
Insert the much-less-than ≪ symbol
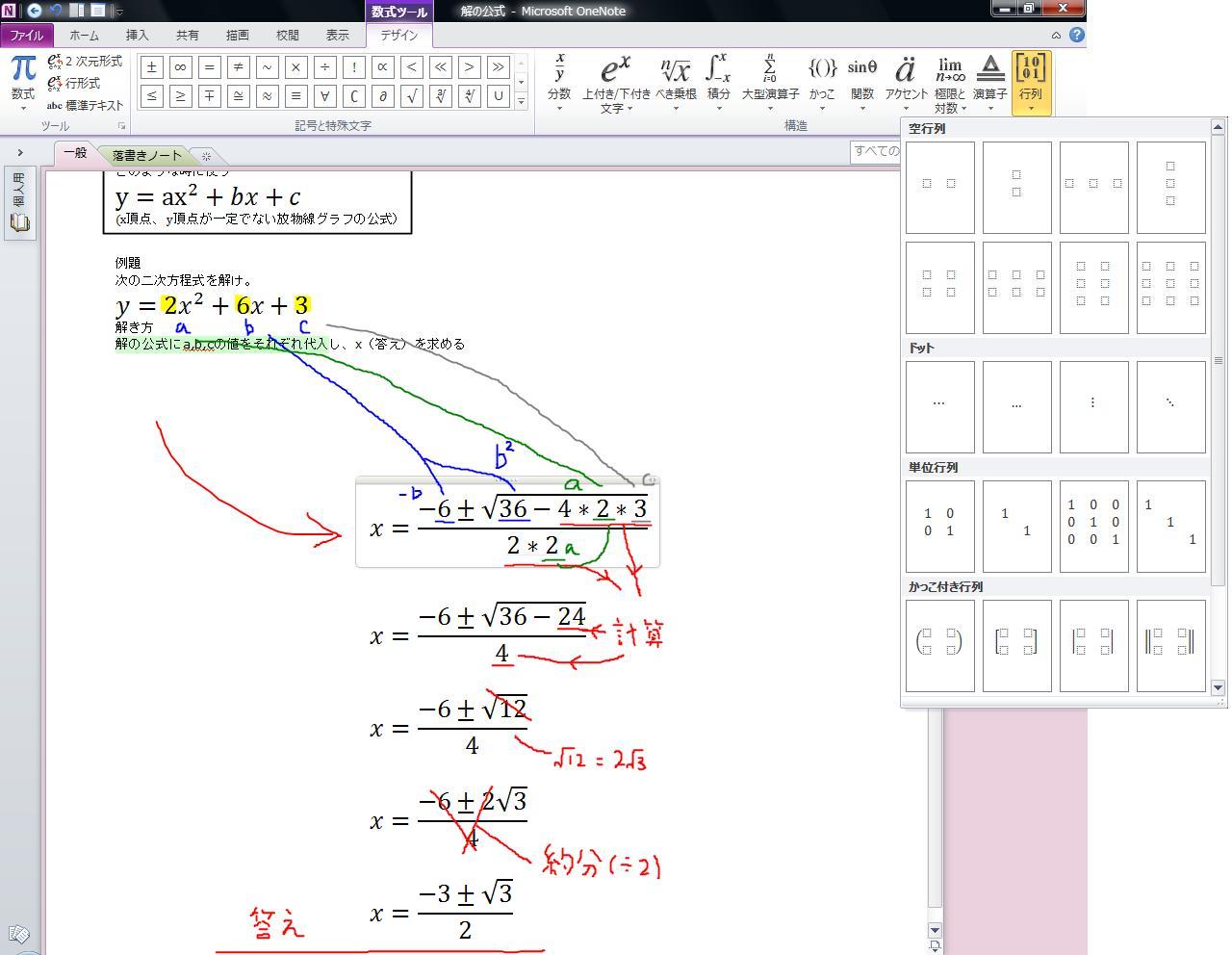click(x=440, y=67)
